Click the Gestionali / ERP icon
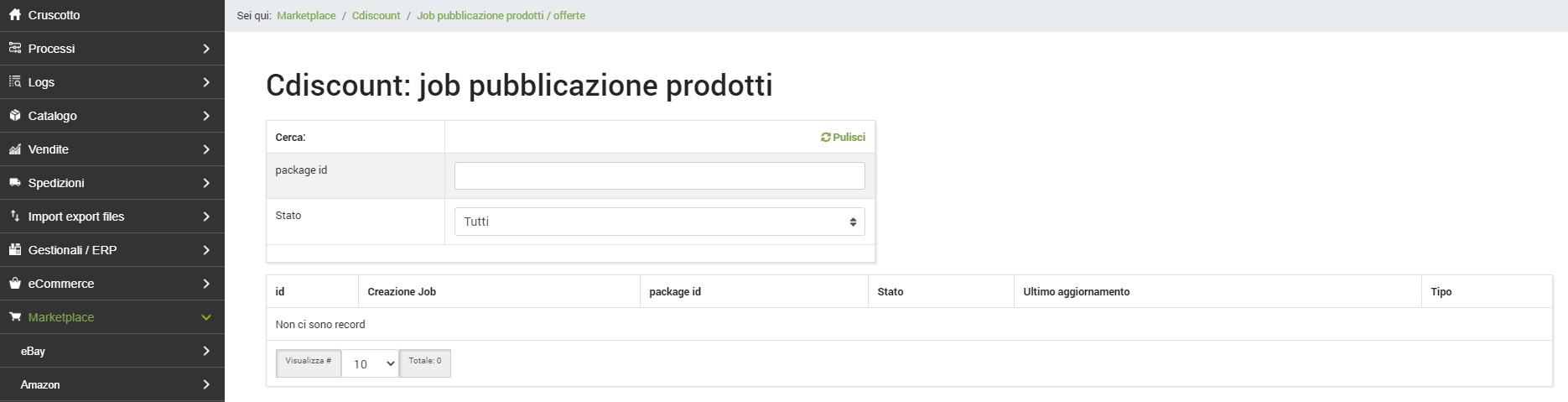This screenshot has height=402, width=1568. click(14, 250)
